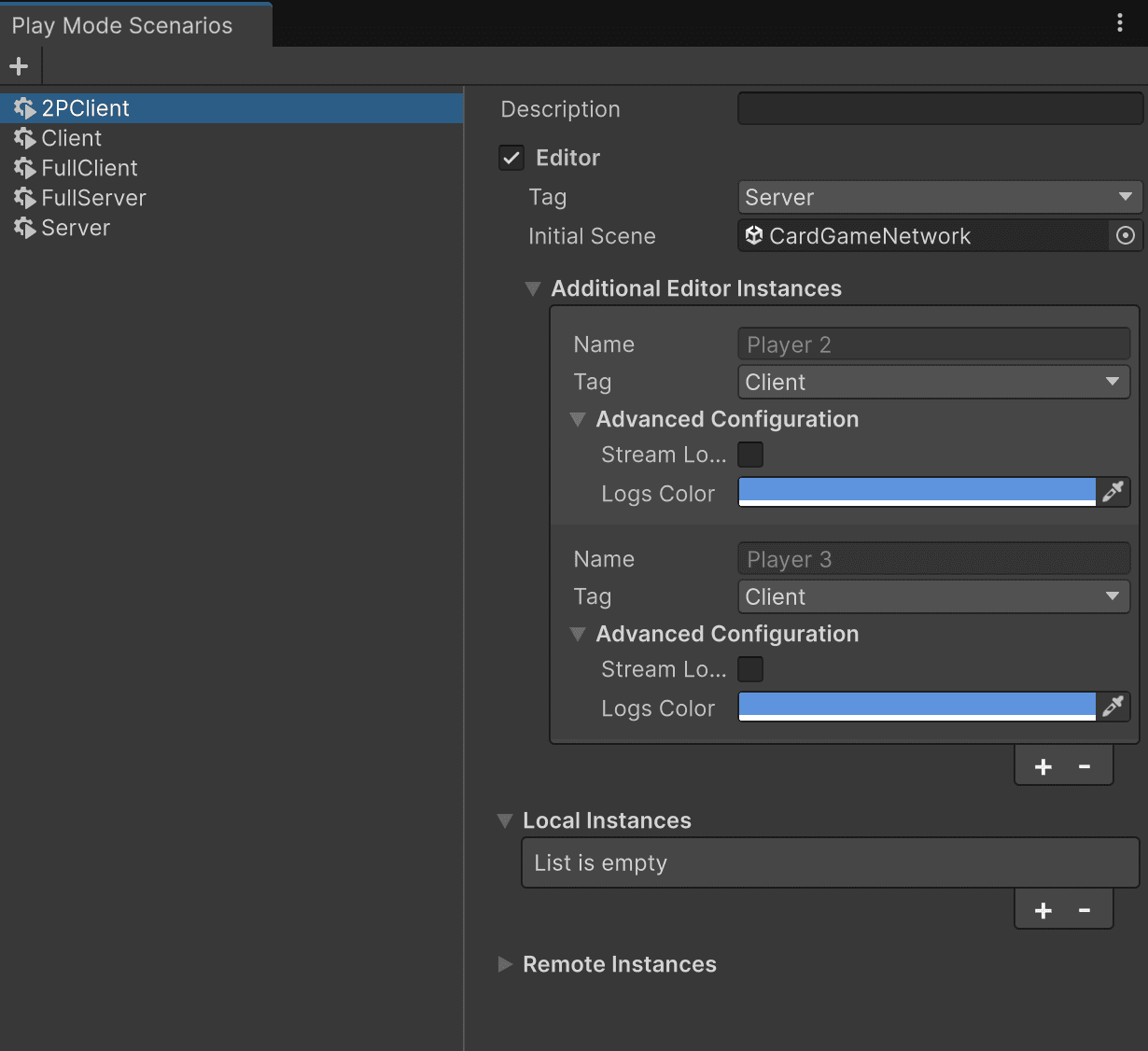The image size is (1148, 1051).
Task: Click the plus icon to add scenario
Action: point(19,66)
